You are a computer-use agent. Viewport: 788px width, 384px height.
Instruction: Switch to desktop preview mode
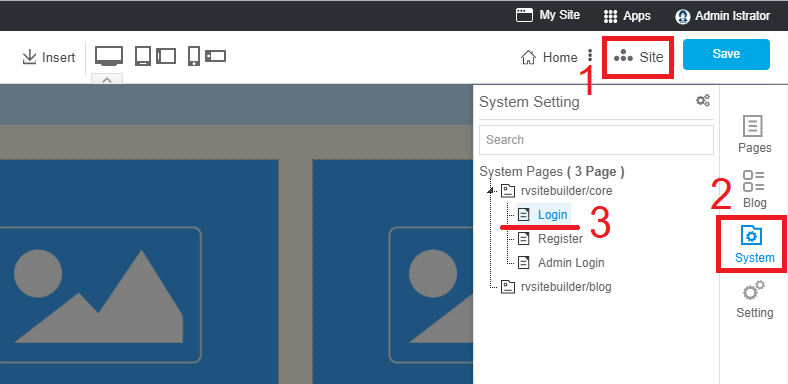[x=109, y=56]
